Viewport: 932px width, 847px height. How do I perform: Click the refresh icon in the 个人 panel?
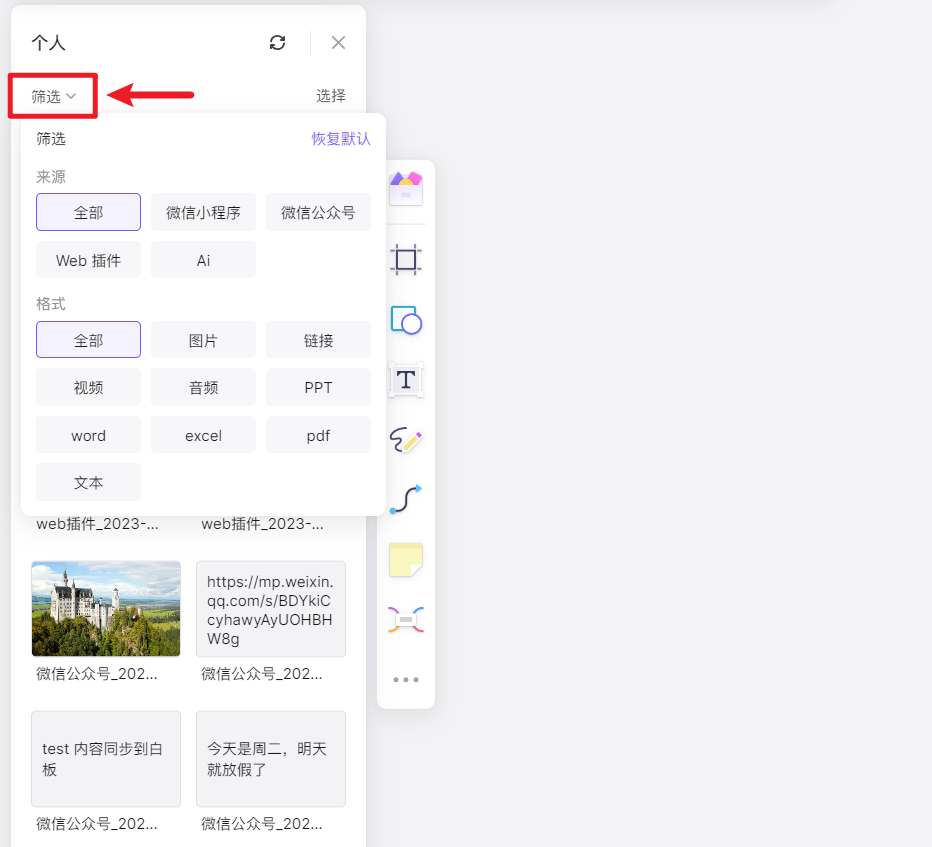click(278, 43)
